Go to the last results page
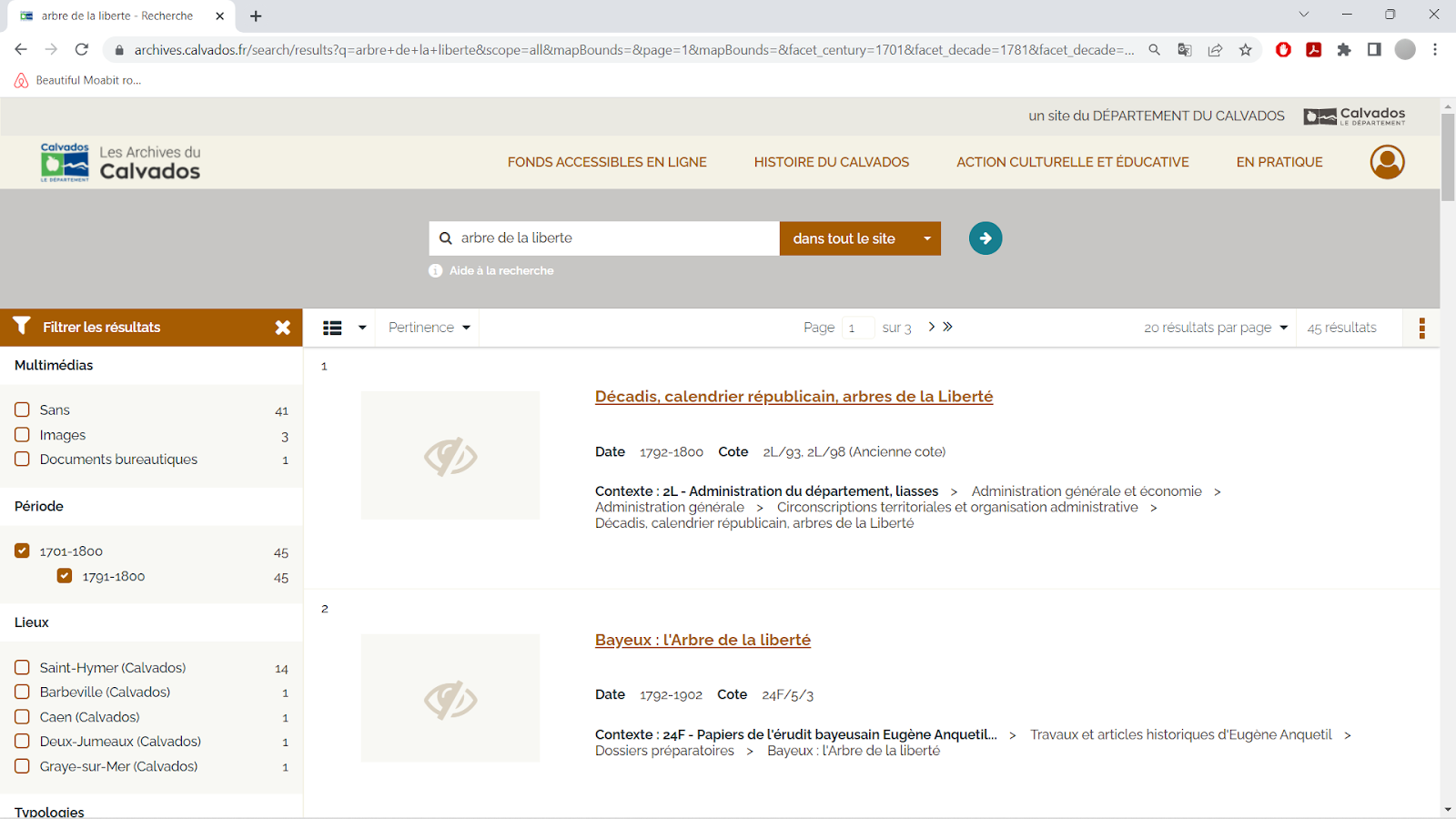This screenshot has width=1456, height=819. point(948,327)
